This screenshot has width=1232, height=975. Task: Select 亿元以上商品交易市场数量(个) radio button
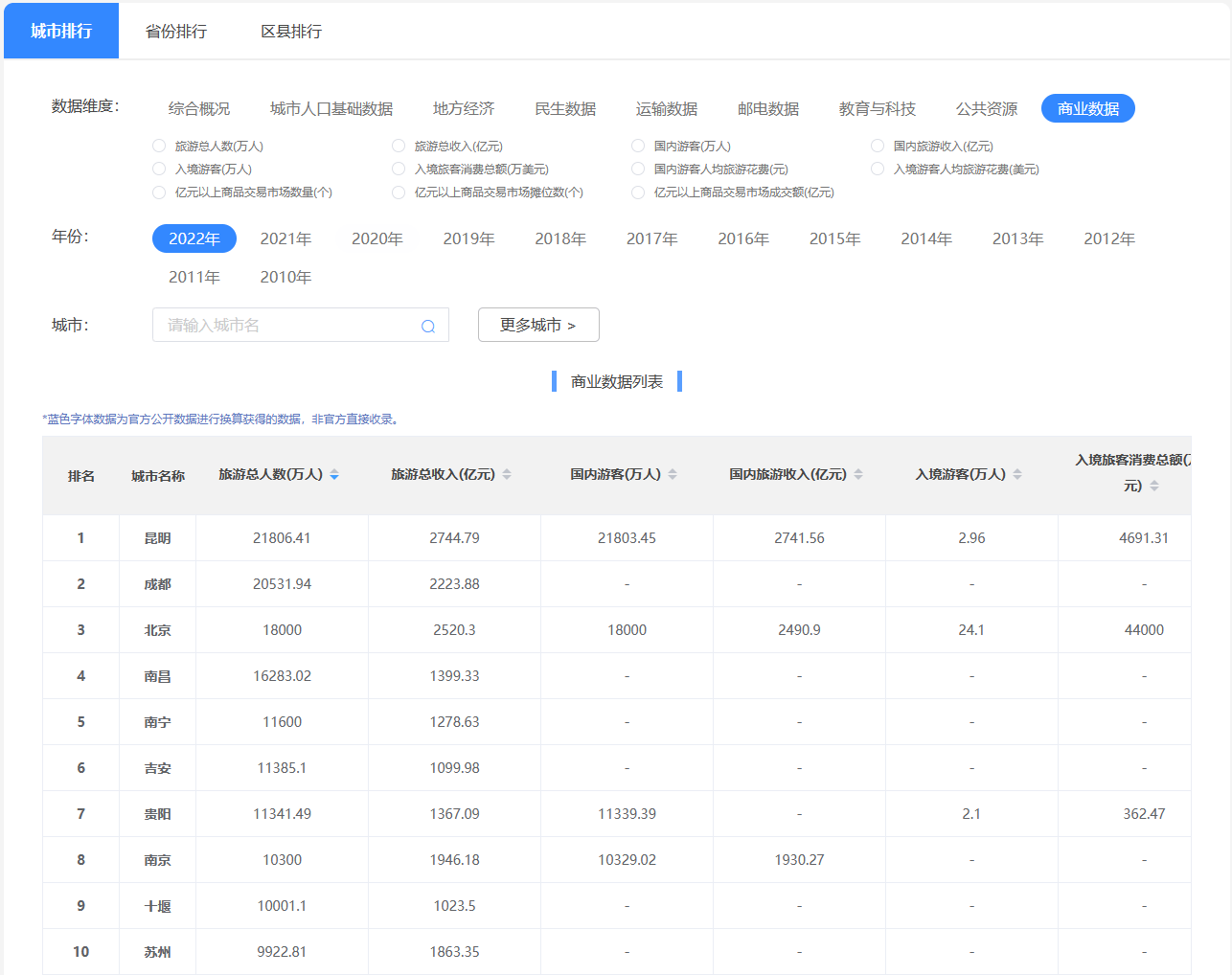[159, 193]
